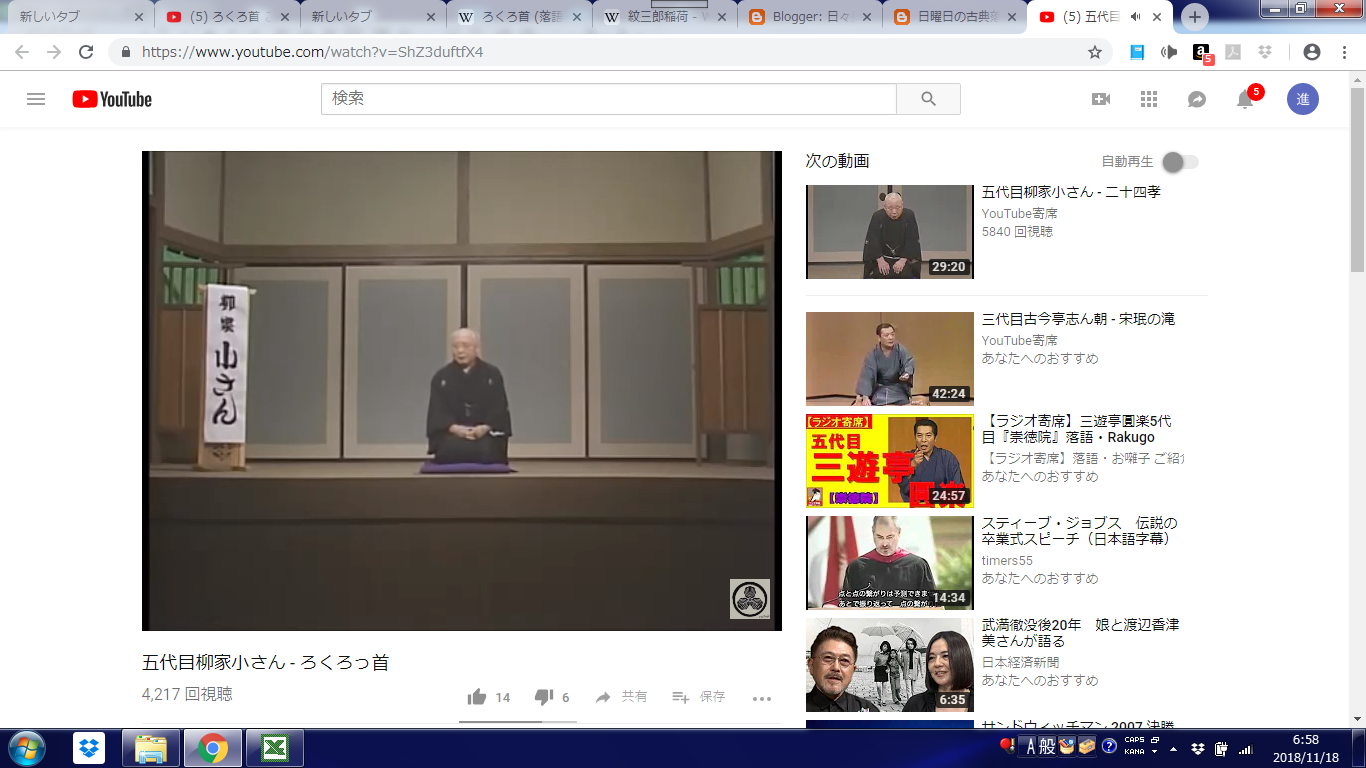
Task: Click the network signal tray icon
Action: click(1245, 748)
